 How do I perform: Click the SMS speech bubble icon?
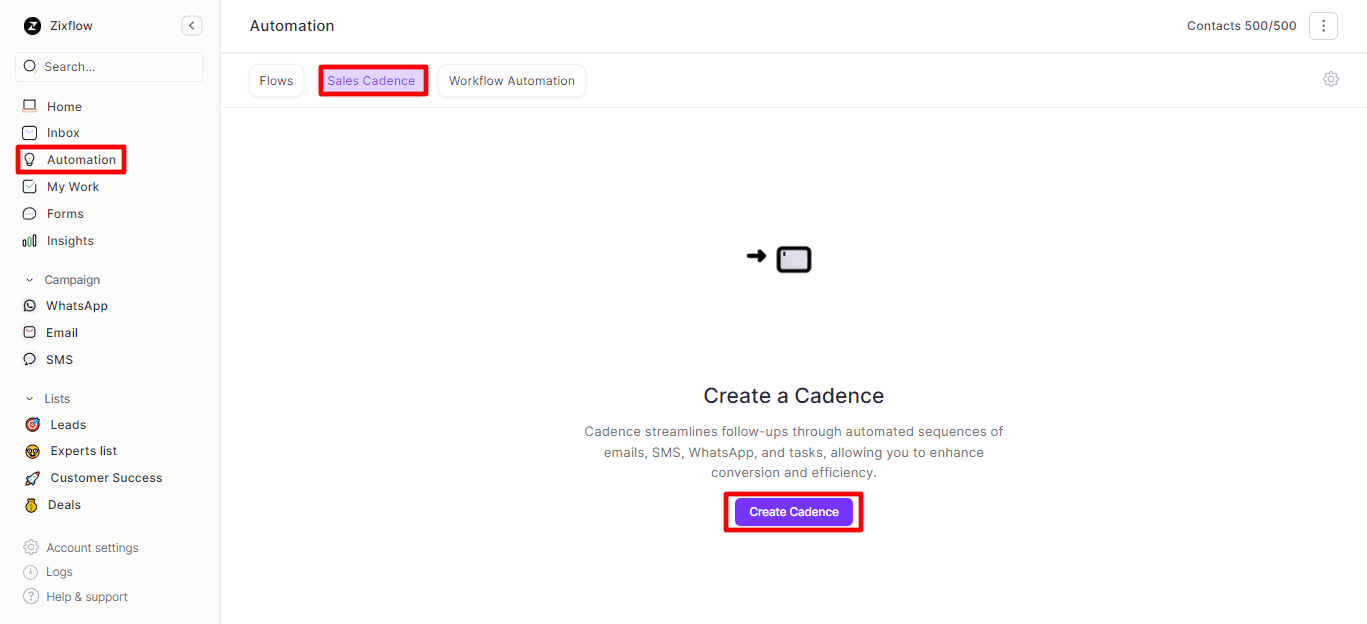30,360
